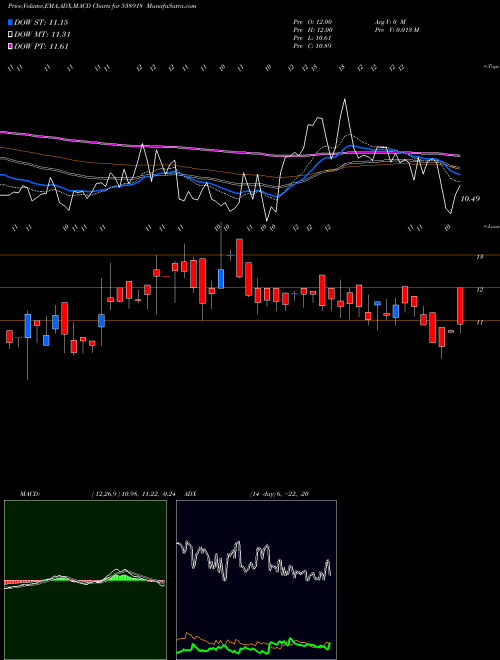Click the price axis label 11

pyautogui.click(x=479, y=322)
